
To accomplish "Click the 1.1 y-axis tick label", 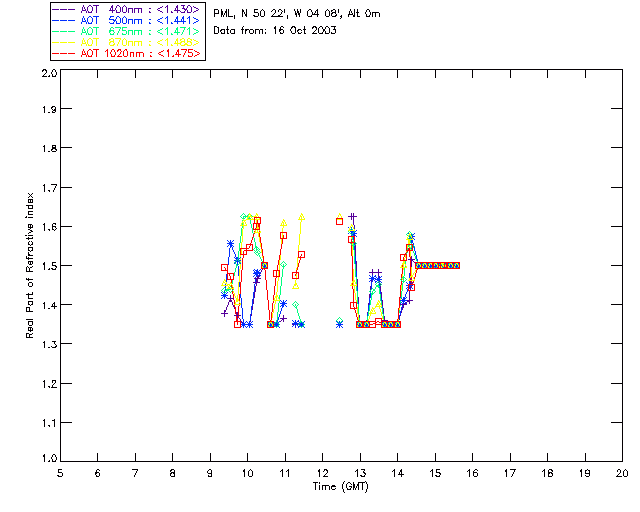I will [49, 423].
